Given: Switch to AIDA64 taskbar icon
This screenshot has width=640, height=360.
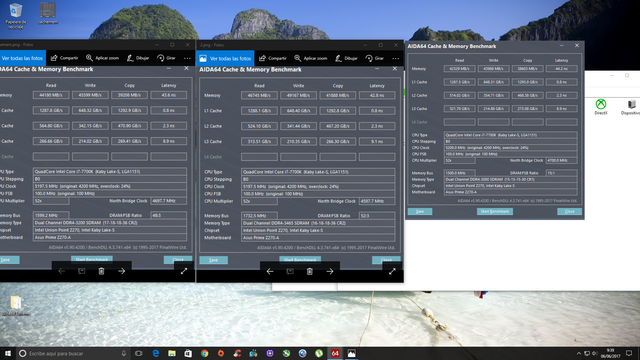Looking at the screenshot, I should pos(335,353).
